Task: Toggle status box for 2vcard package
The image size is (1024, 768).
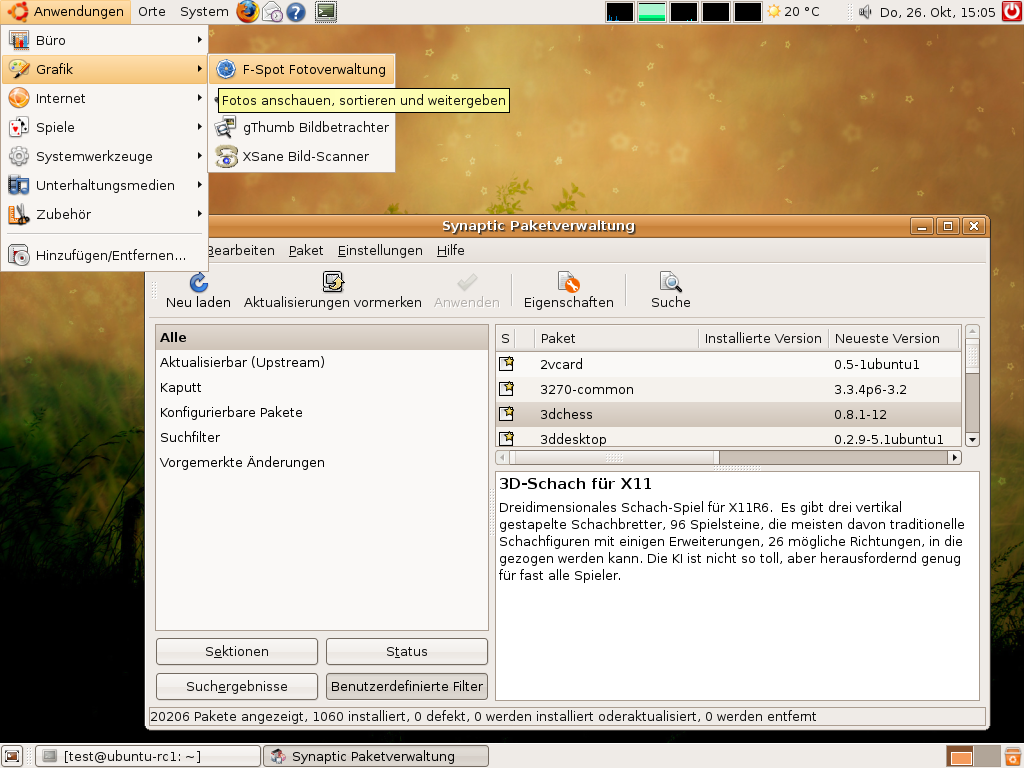Action: pos(507,364)
